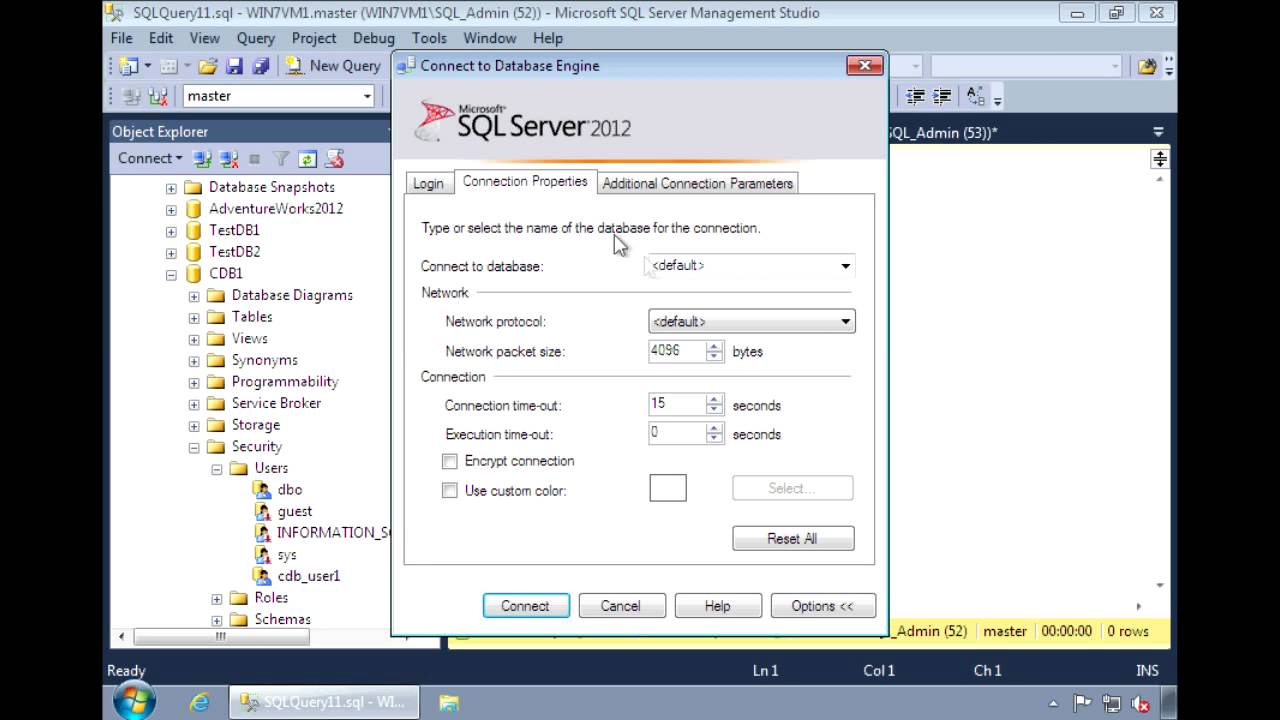Click Connect Object Explorer icon

click(203, 159)
